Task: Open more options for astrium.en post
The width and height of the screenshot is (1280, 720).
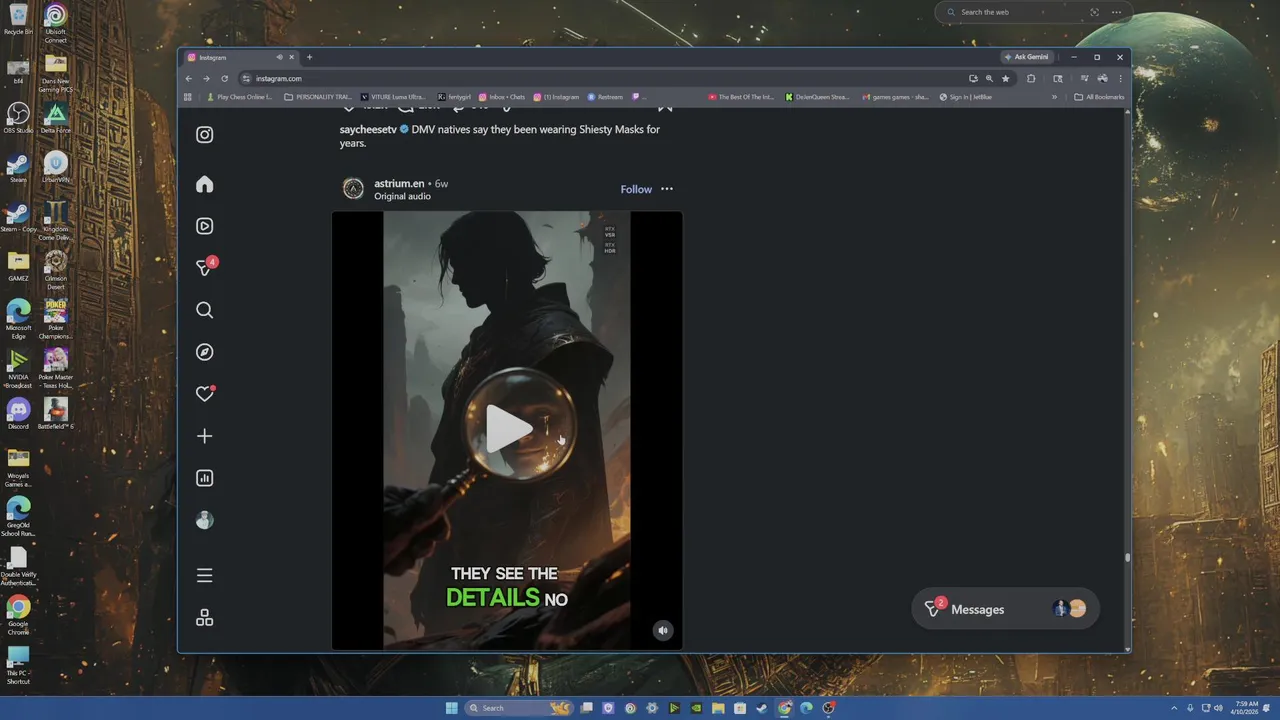Action: (x=667, y=189)
